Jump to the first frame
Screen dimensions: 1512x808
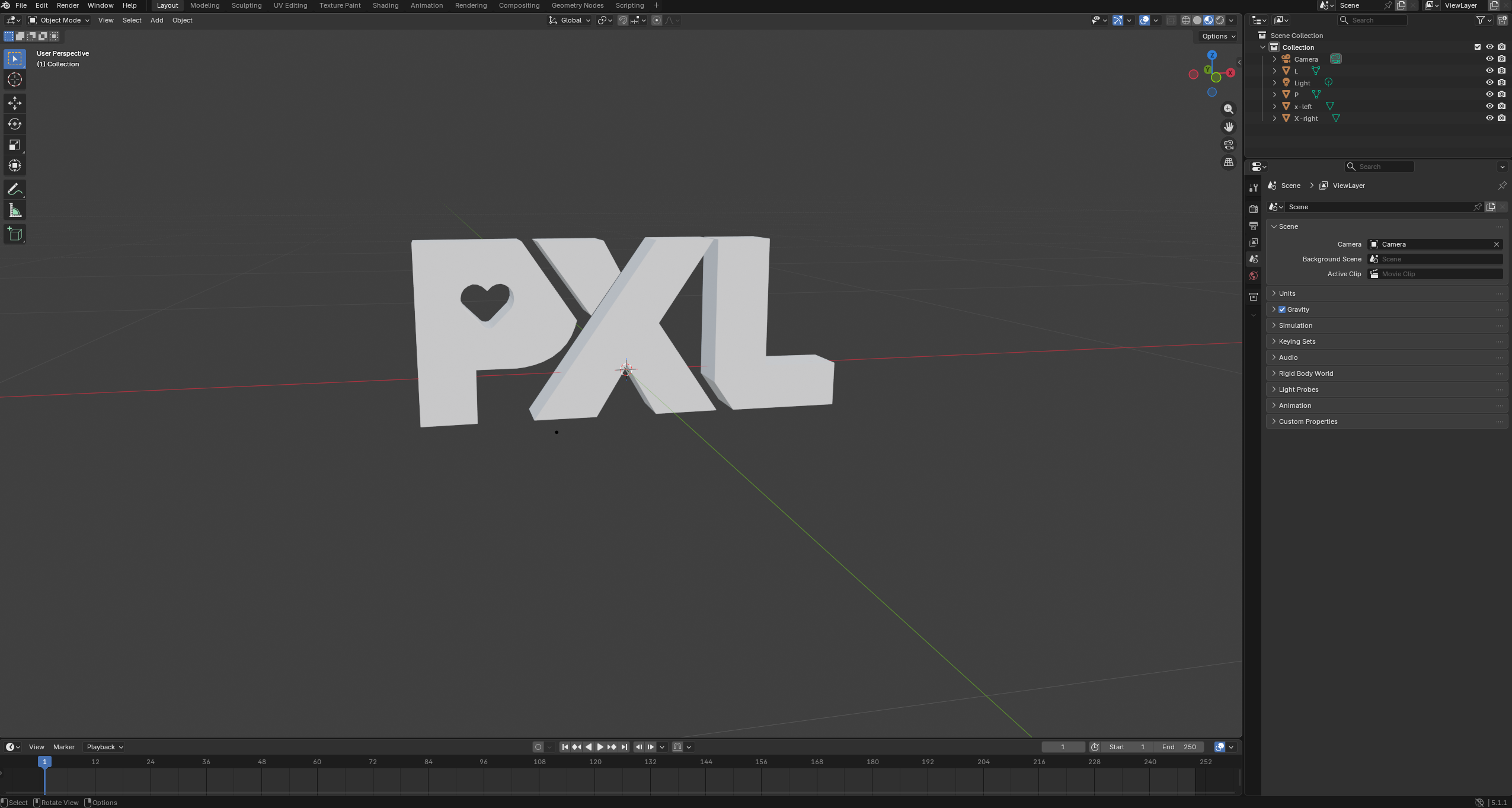(565, 747)
